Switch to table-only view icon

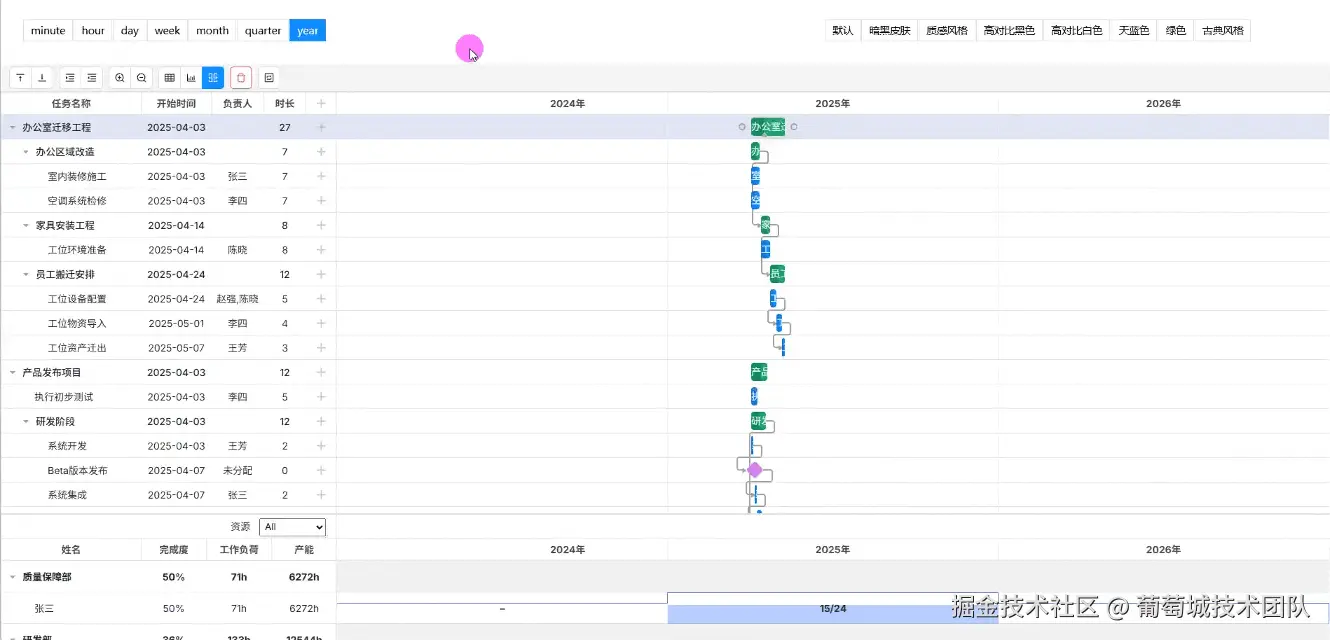(x=169, y=78)
